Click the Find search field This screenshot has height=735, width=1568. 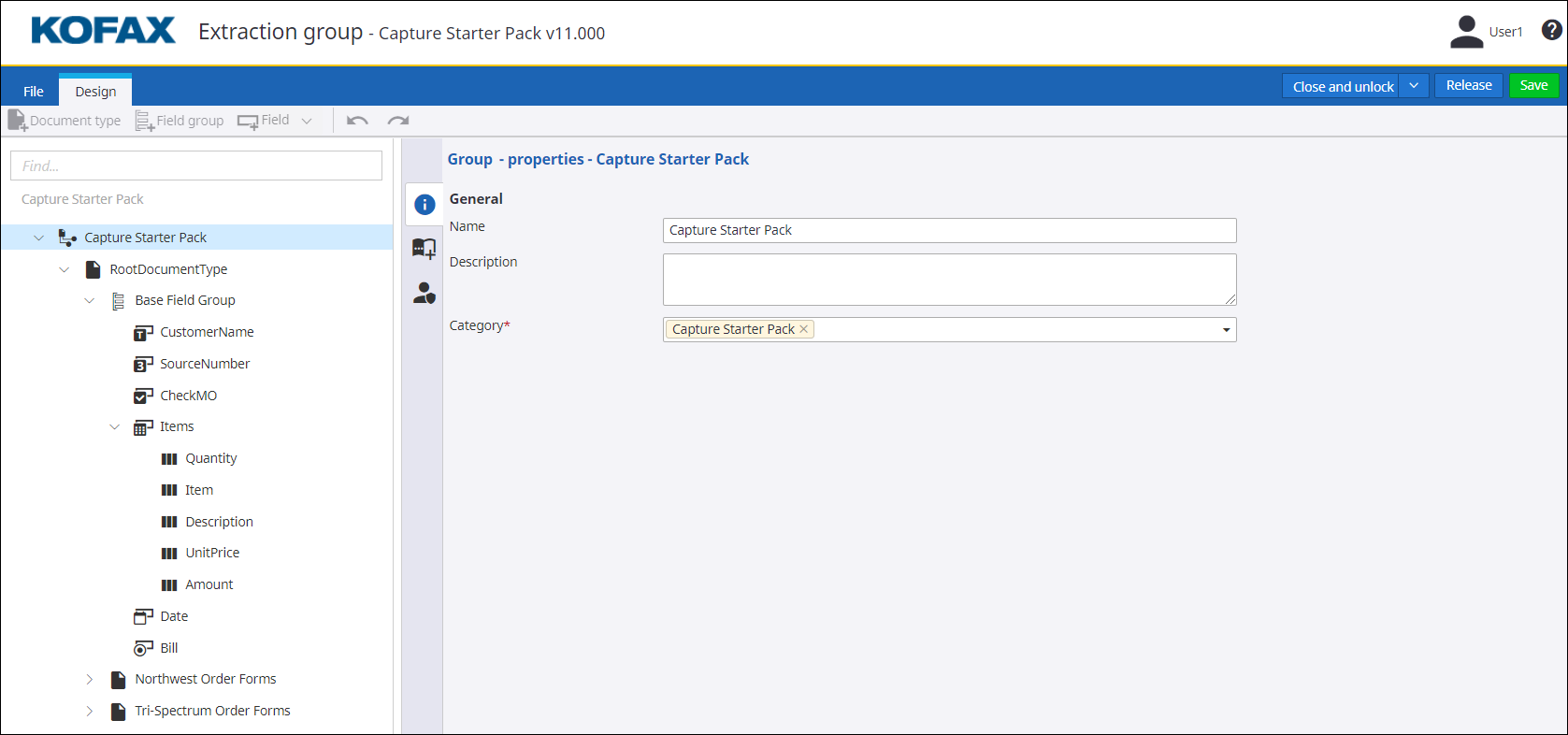(x=196, y=166)
